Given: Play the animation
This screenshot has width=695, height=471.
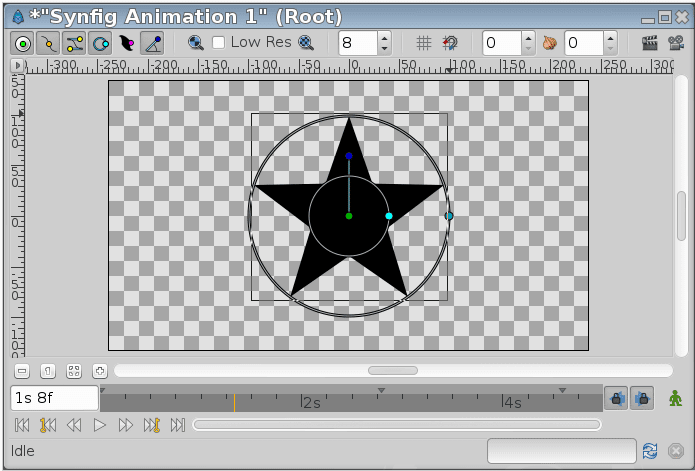Looking at the screenshot, I should click(x=100, y=425).
